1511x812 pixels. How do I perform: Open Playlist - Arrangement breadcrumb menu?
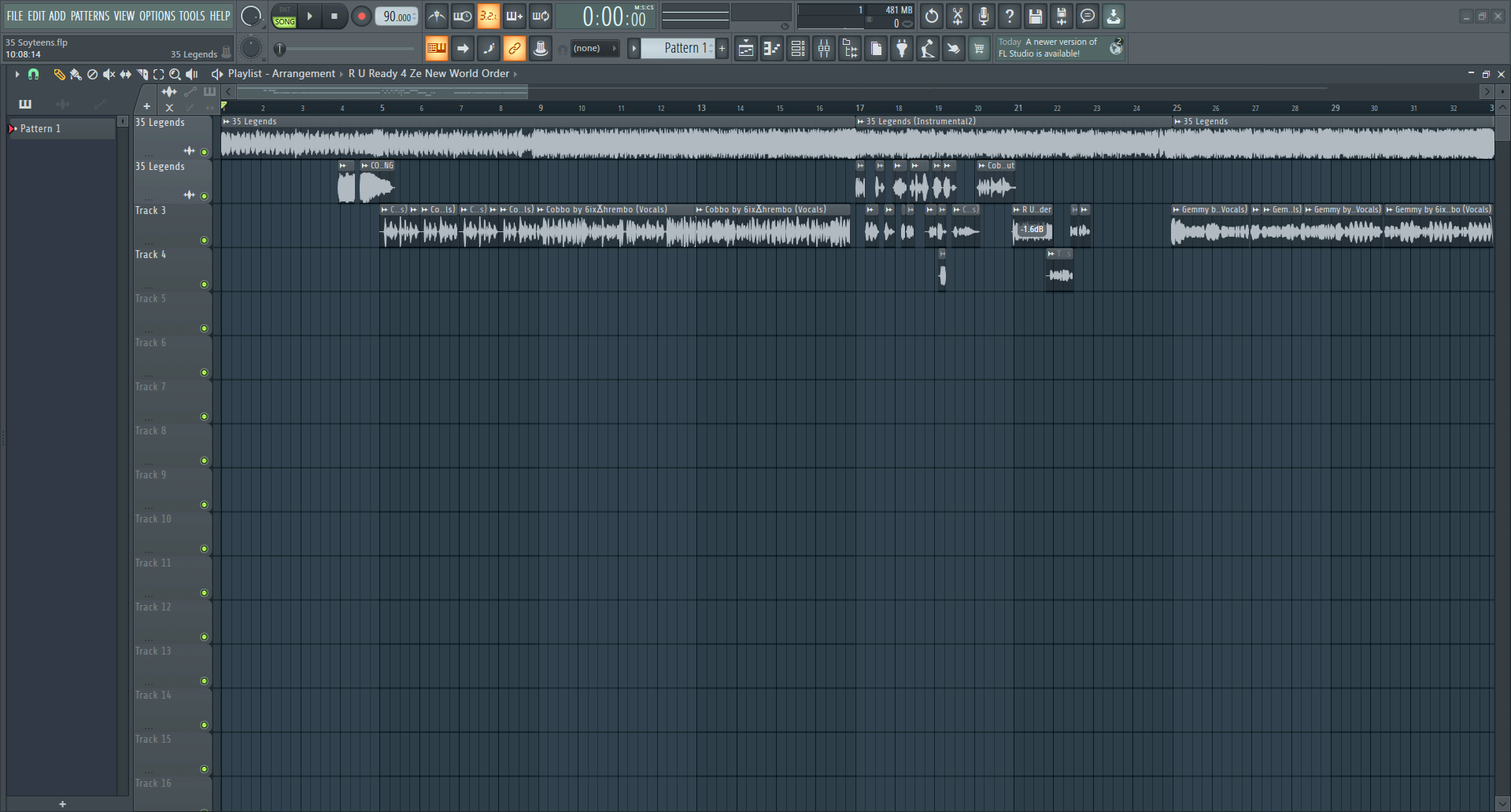coord(282,73)
